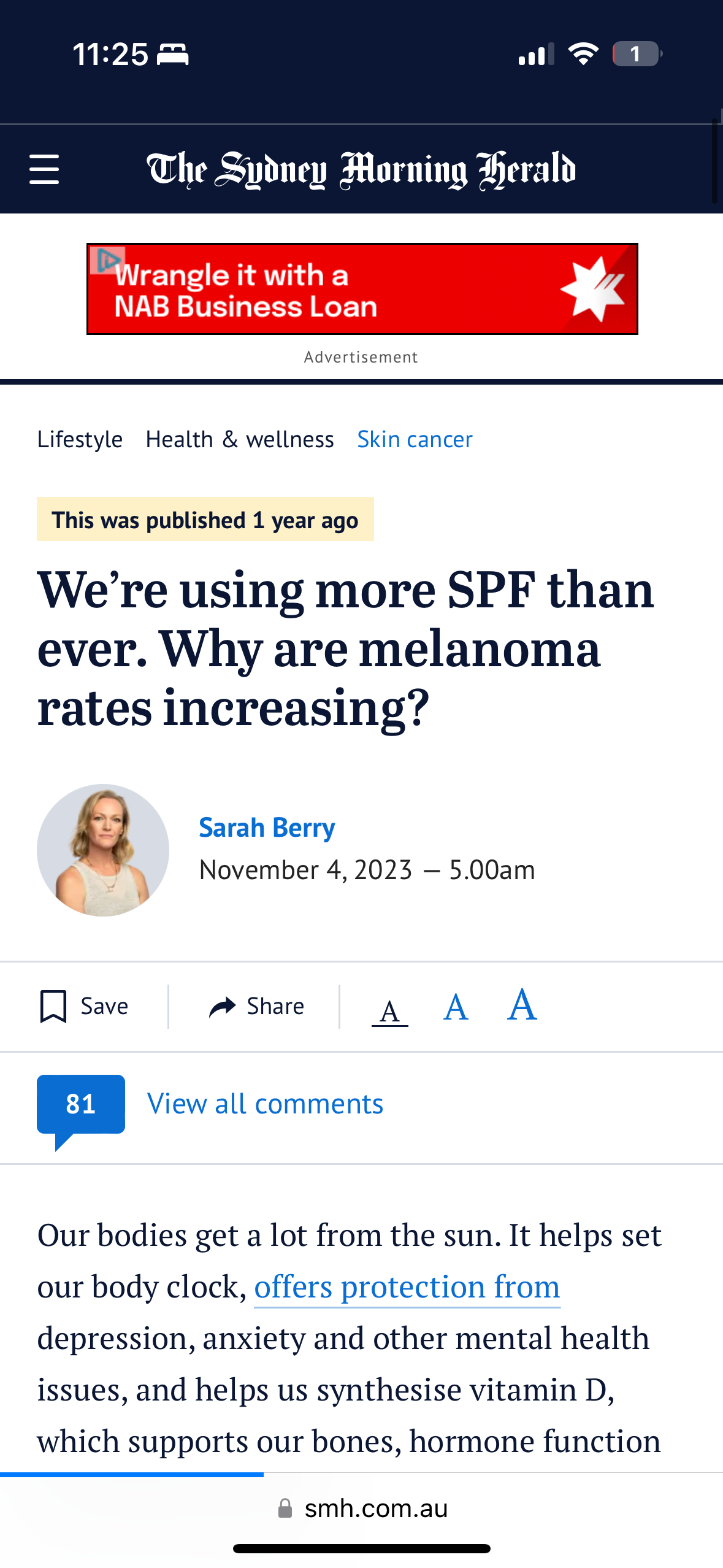Tap the 81 comments bubble icon
Image resolution: width=723 pixels, height=1568 pixels.
pos(80,1105)
